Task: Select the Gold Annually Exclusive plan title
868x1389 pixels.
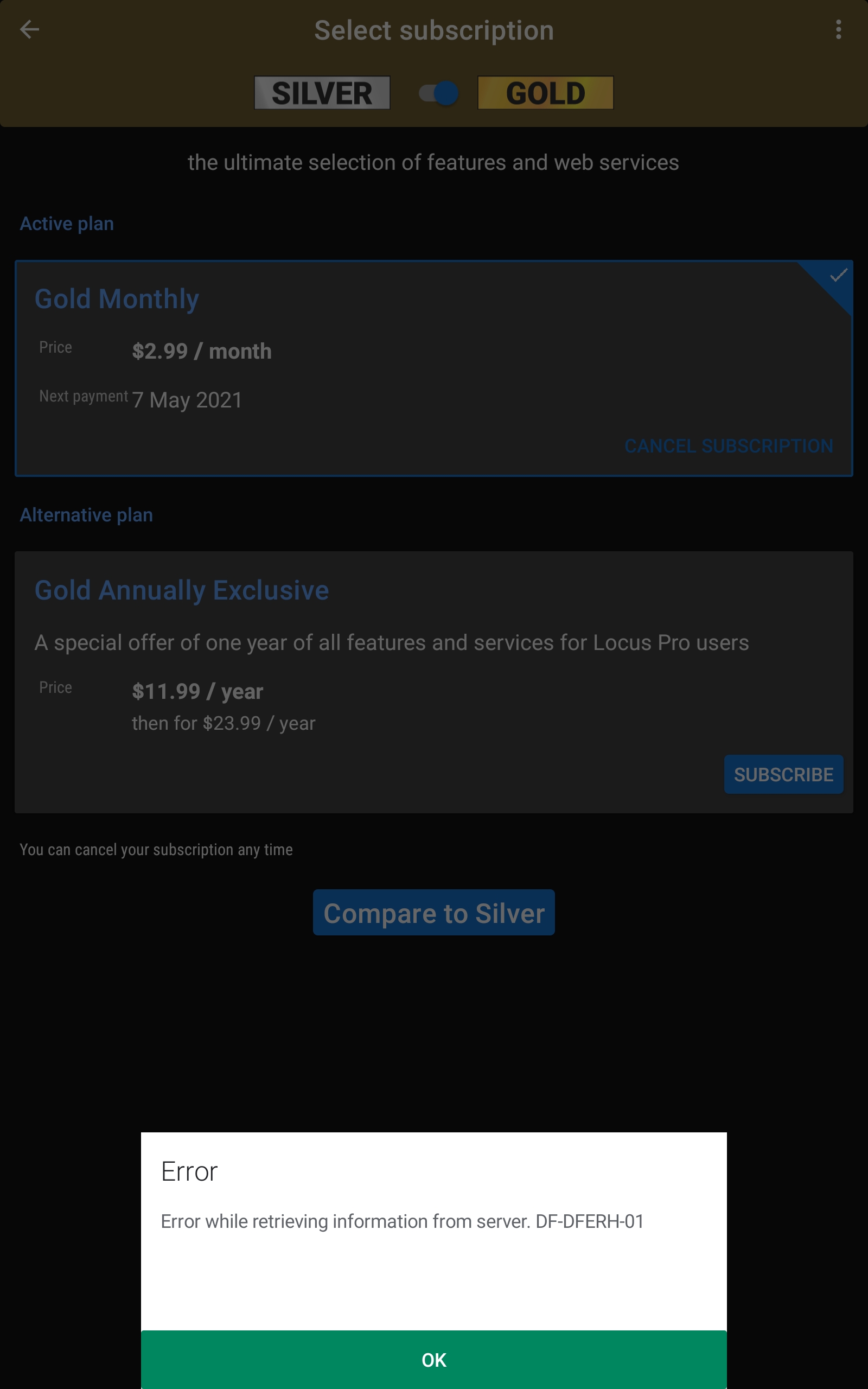Action: 181,591
